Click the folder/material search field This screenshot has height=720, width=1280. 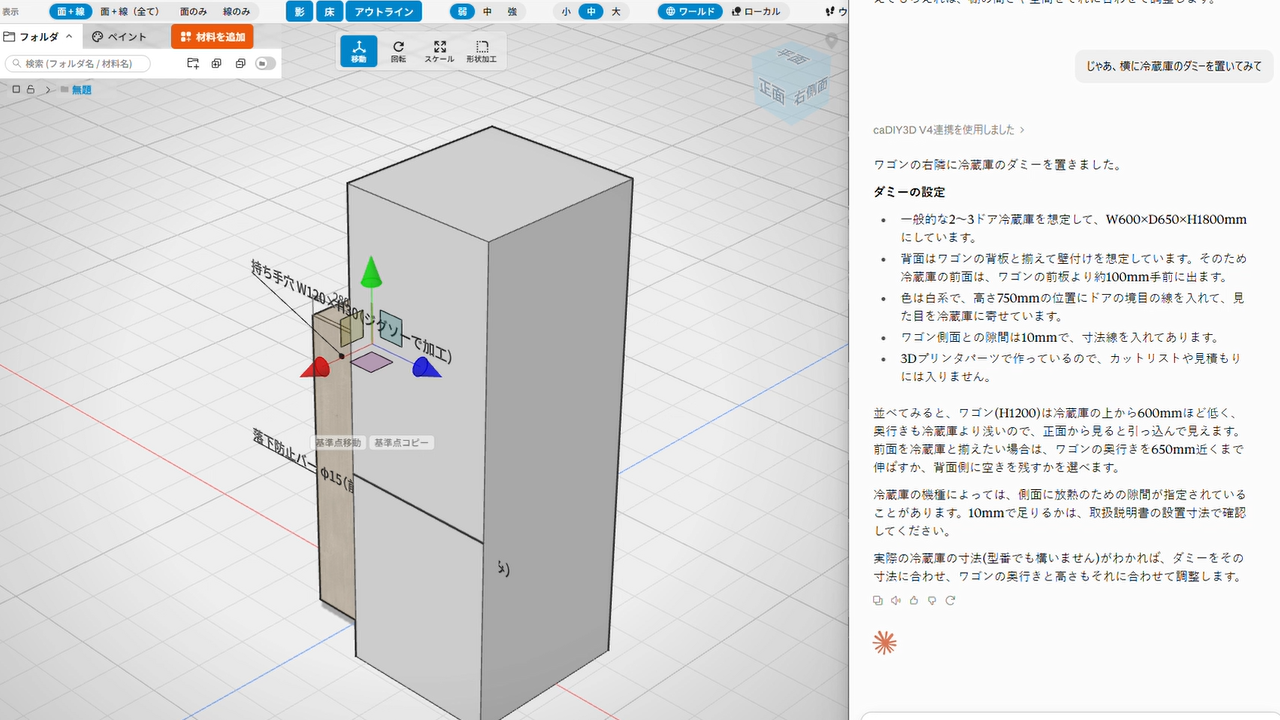[78, 63]
